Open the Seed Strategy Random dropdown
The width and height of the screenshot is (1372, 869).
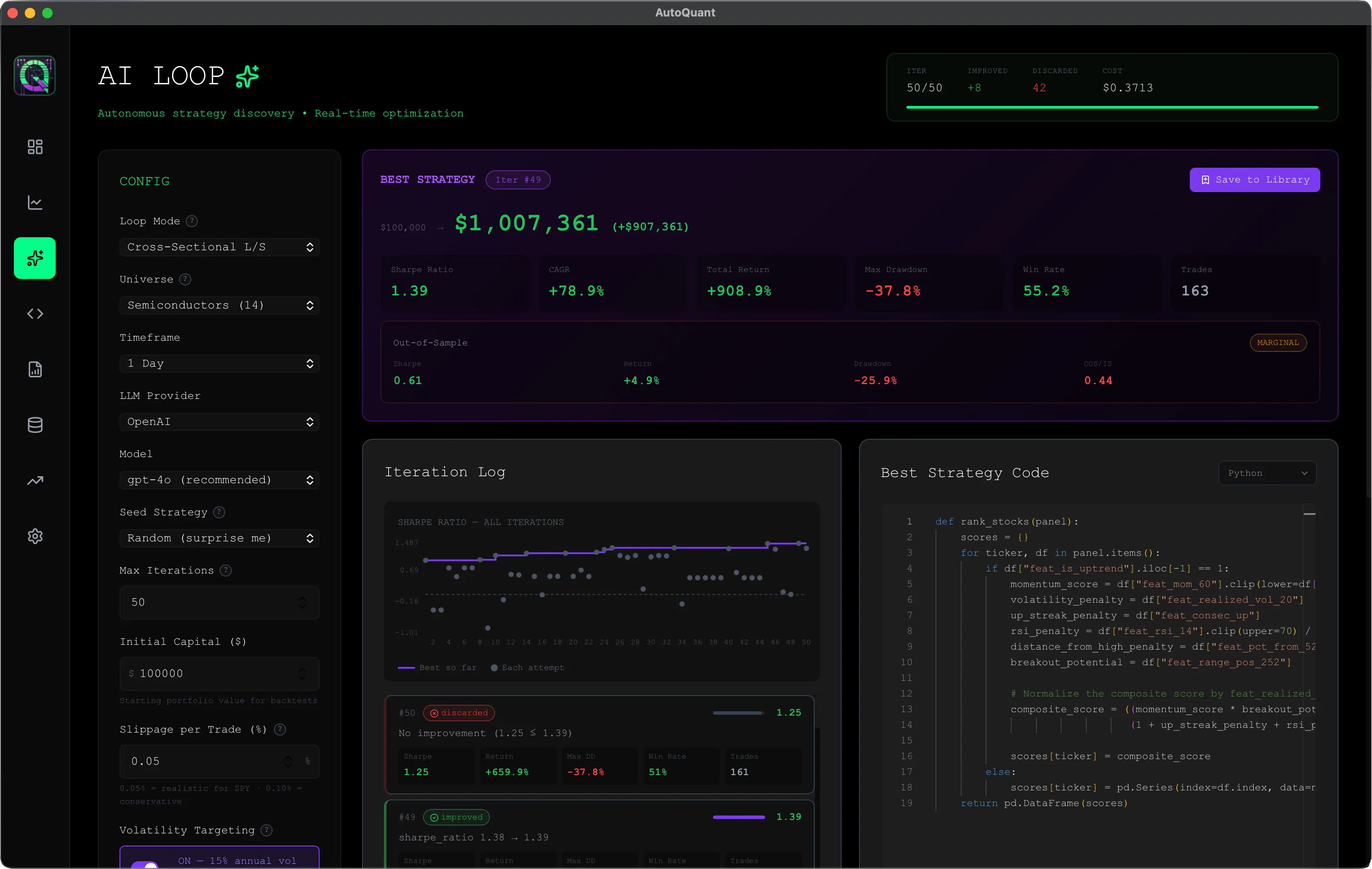220,538
